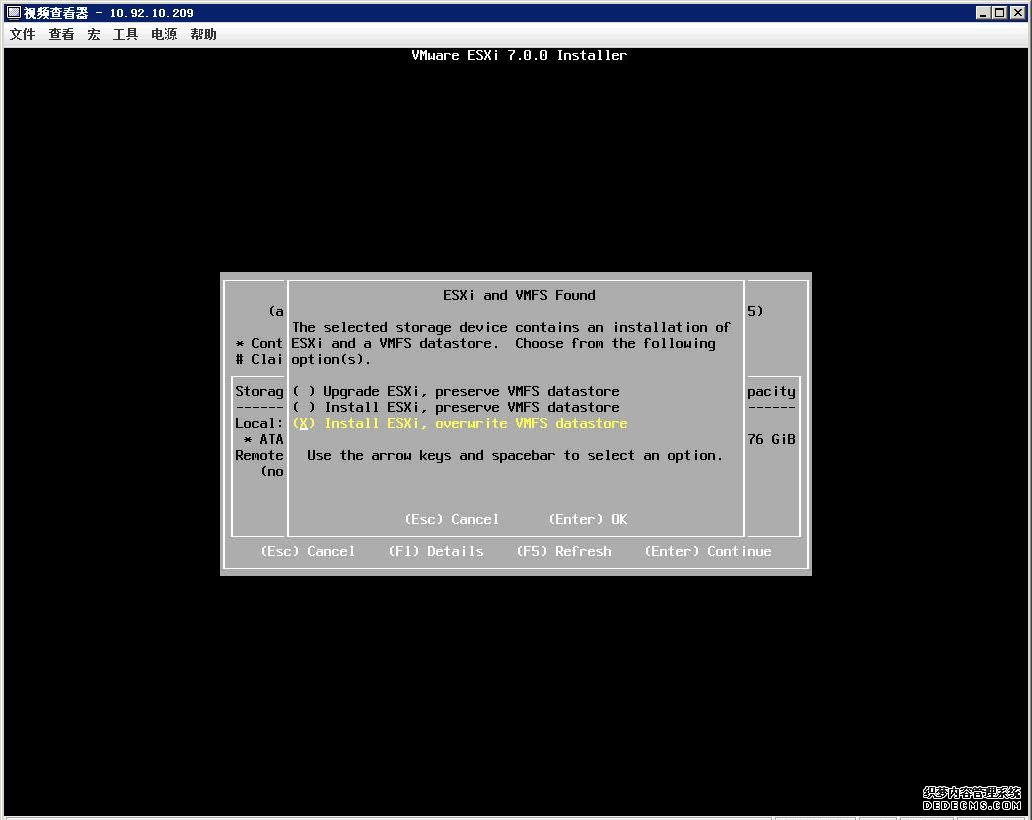Viewport: 1032px width, 820px height.
Task: Proceed using (Enter) Continue
Action: (707, 551)
